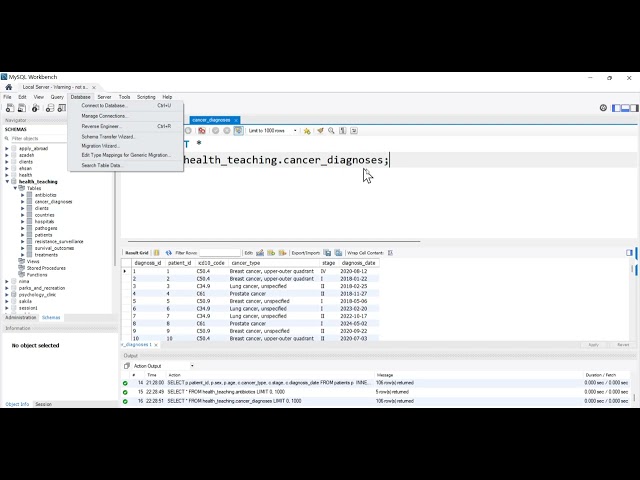Import records from external file icon
Image resolution: width=640 pixels, height=480 pixels.
click(338, 253)
